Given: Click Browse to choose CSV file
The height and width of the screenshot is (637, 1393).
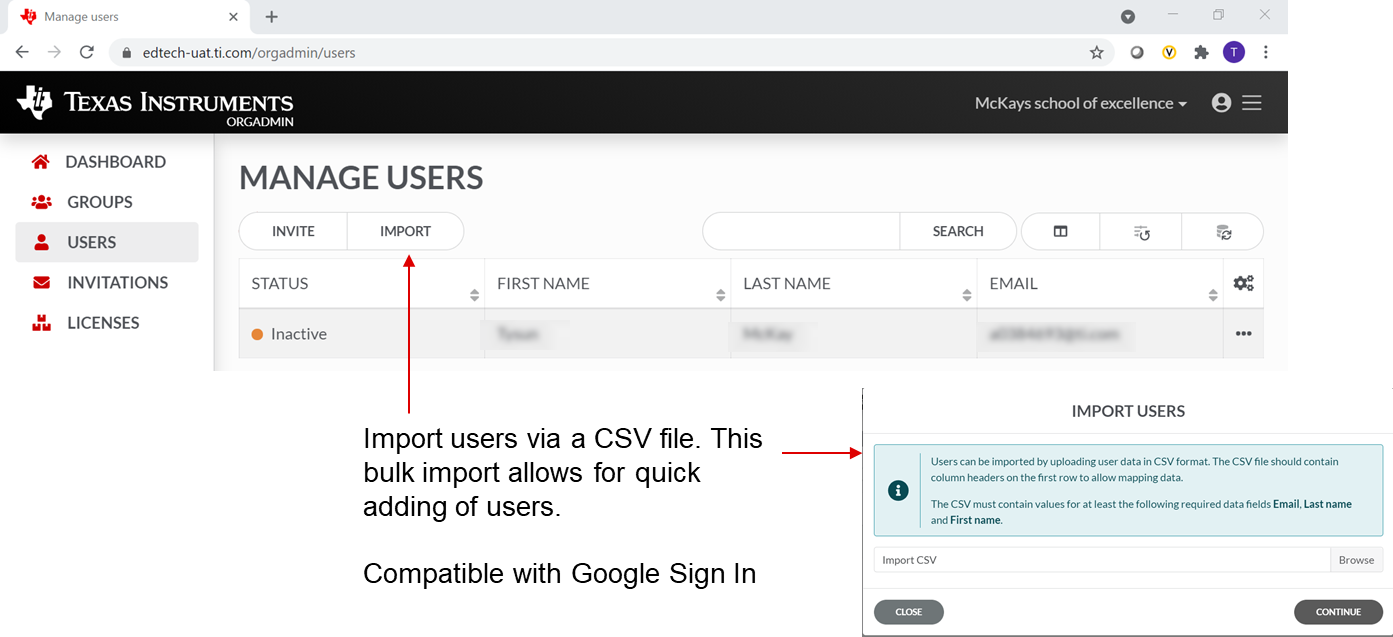Looking at the screenshot, I should (x=1356, y=560).
